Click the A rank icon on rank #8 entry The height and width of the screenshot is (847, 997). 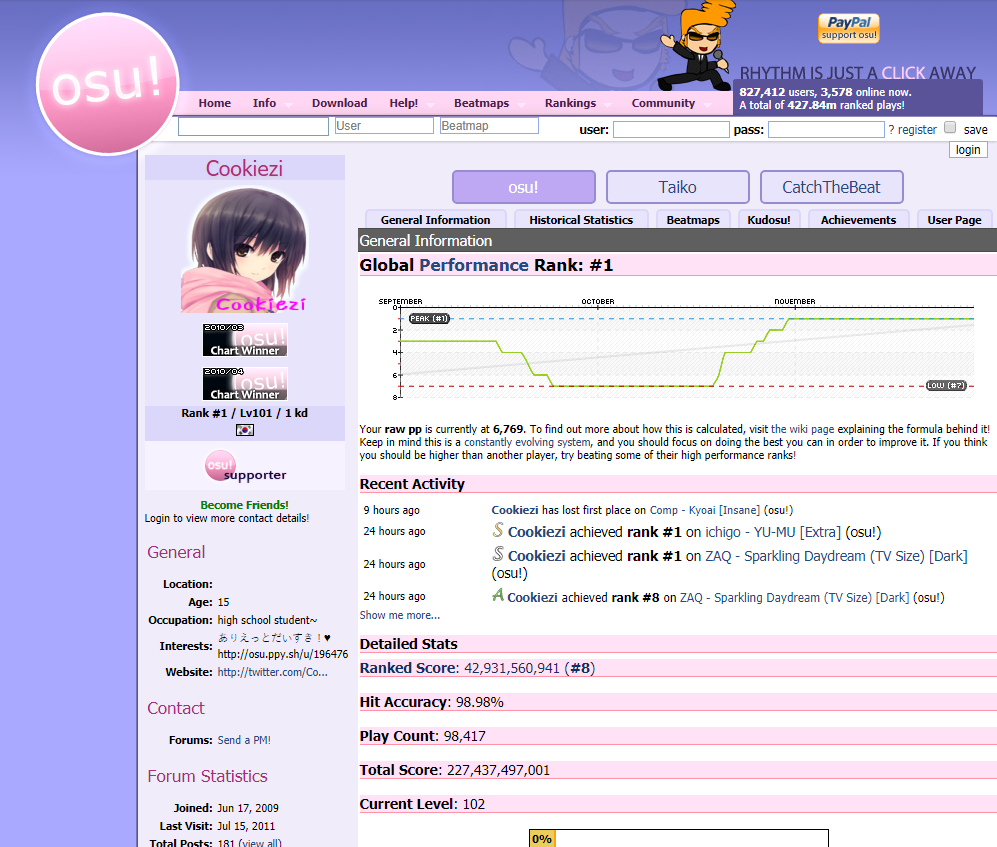click(498, 595)
